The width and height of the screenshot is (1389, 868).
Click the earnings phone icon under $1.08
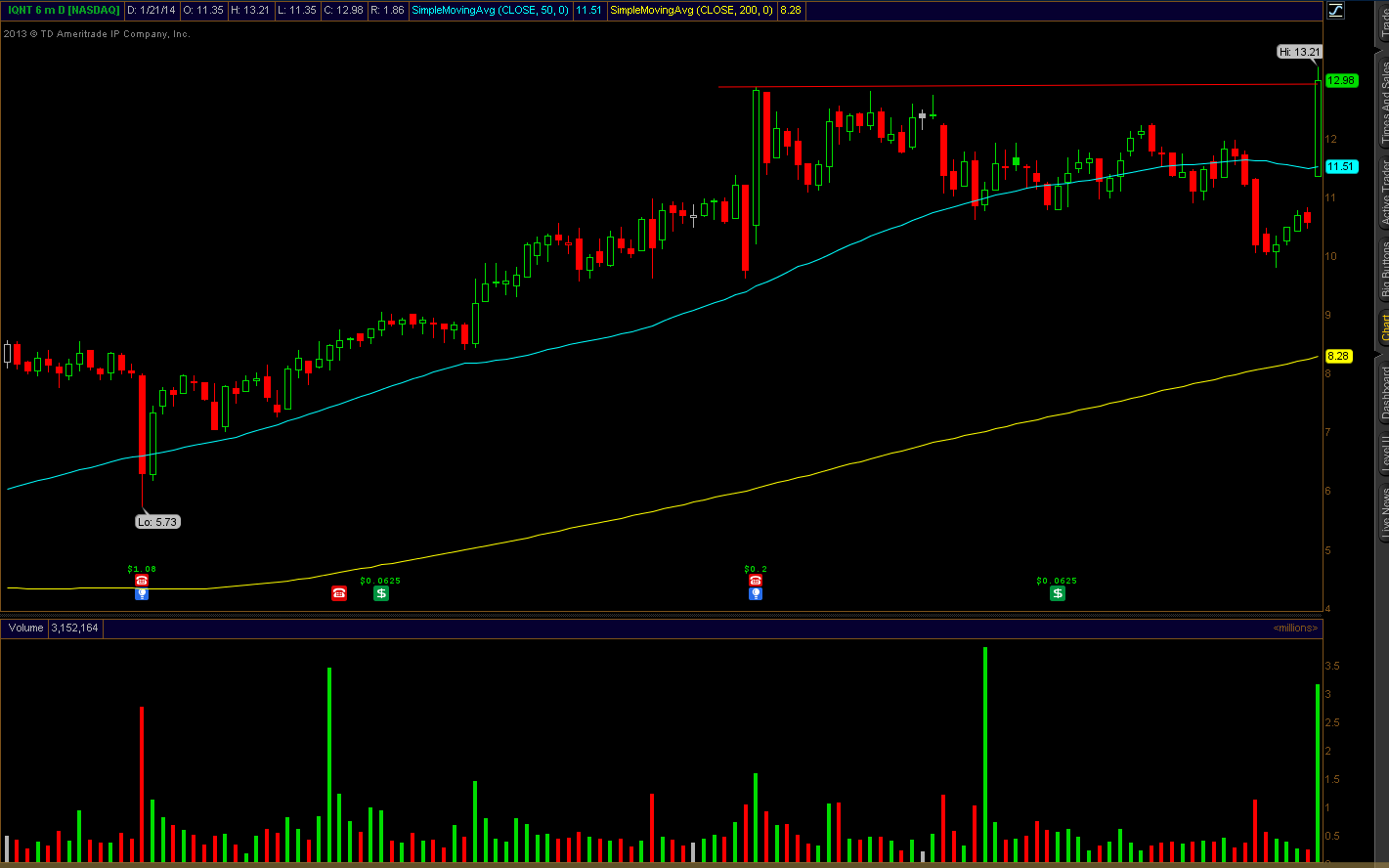[x=142, y=581]
